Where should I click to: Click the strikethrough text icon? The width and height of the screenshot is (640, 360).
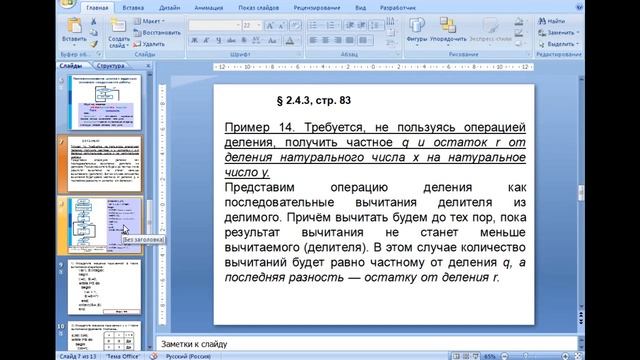click(x=231, y=40)
